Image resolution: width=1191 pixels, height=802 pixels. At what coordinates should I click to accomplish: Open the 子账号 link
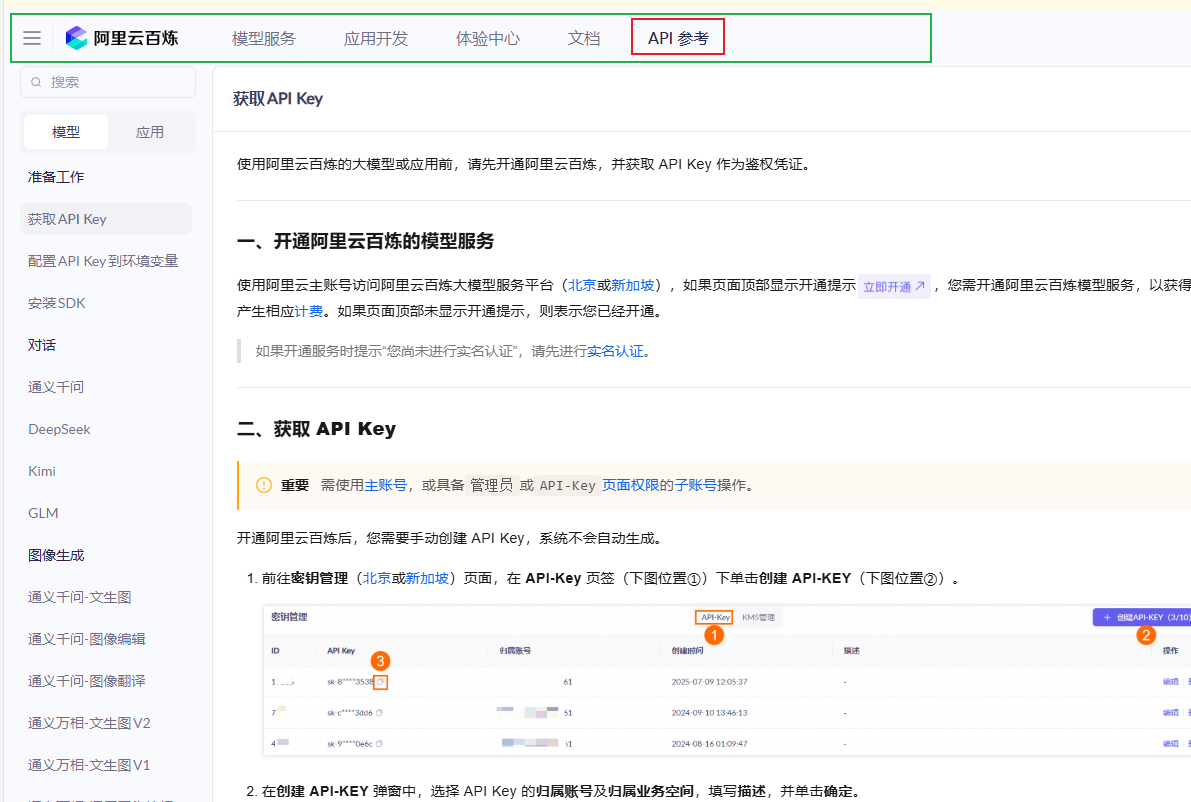click(696, 485)
